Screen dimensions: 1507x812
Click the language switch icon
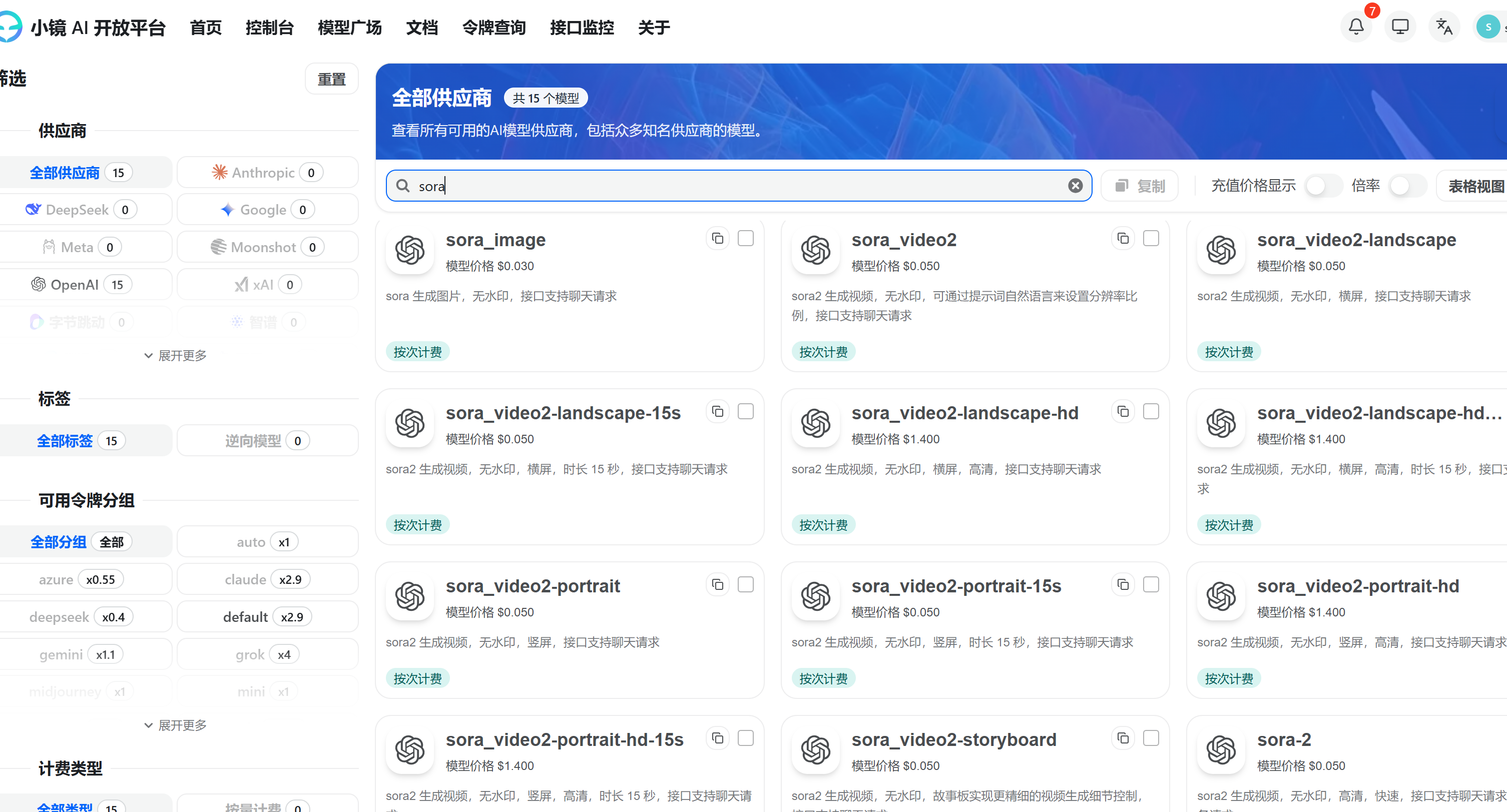pyautogui.click(x=1444, y=27)
